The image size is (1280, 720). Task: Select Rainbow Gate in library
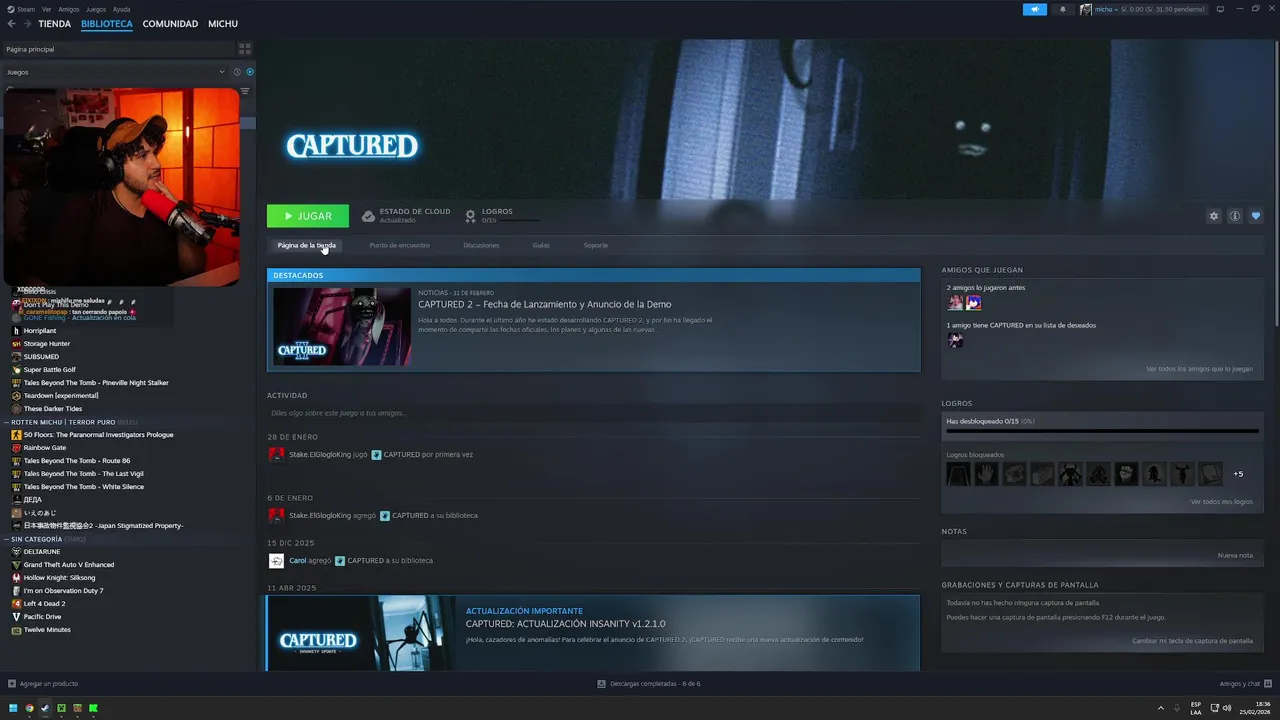(x=45, y=448)
